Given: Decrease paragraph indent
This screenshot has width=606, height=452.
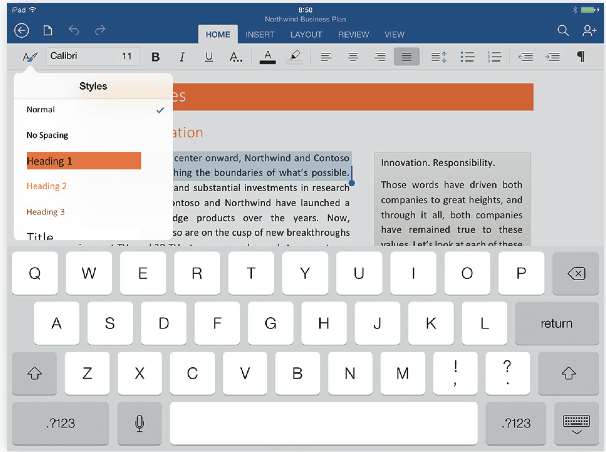Looking at the screenshot, I should point(526,57).
